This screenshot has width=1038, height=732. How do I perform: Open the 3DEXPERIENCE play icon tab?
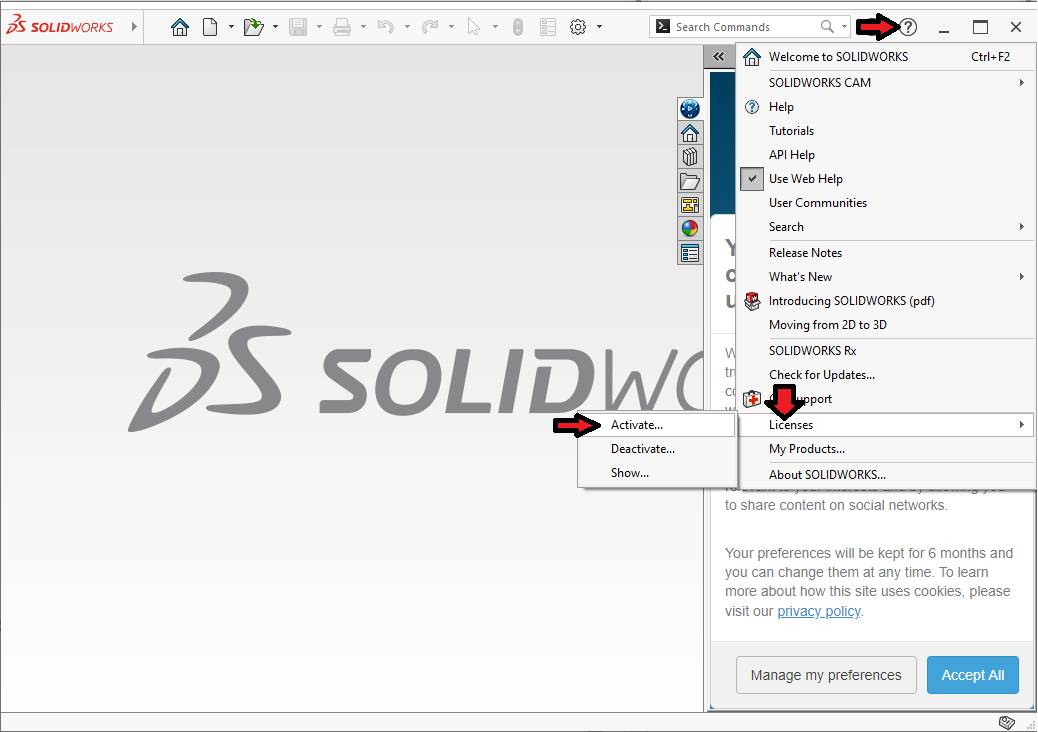(x=690, y=109)
